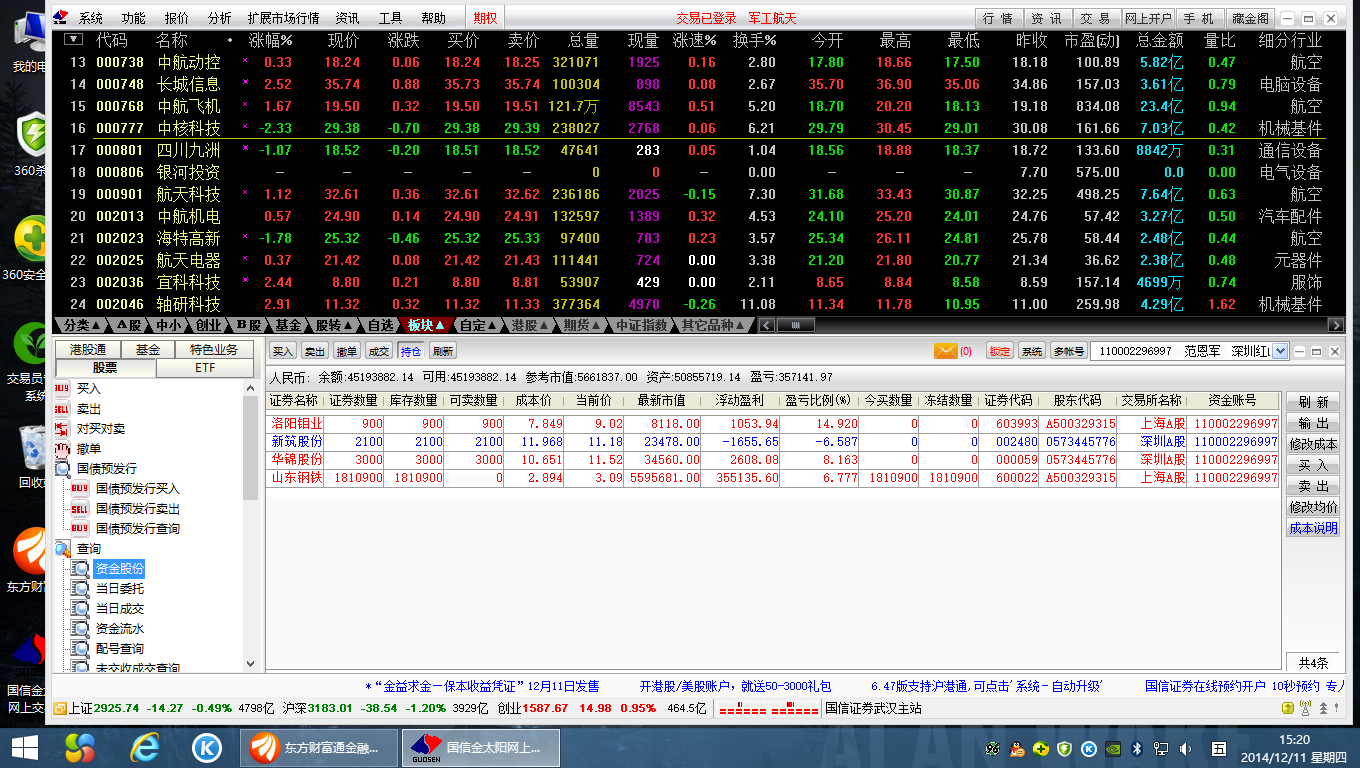This screenshot has height=768, width=1360.
Task: Open the mail envelope message icon
Action: point(945,351)
